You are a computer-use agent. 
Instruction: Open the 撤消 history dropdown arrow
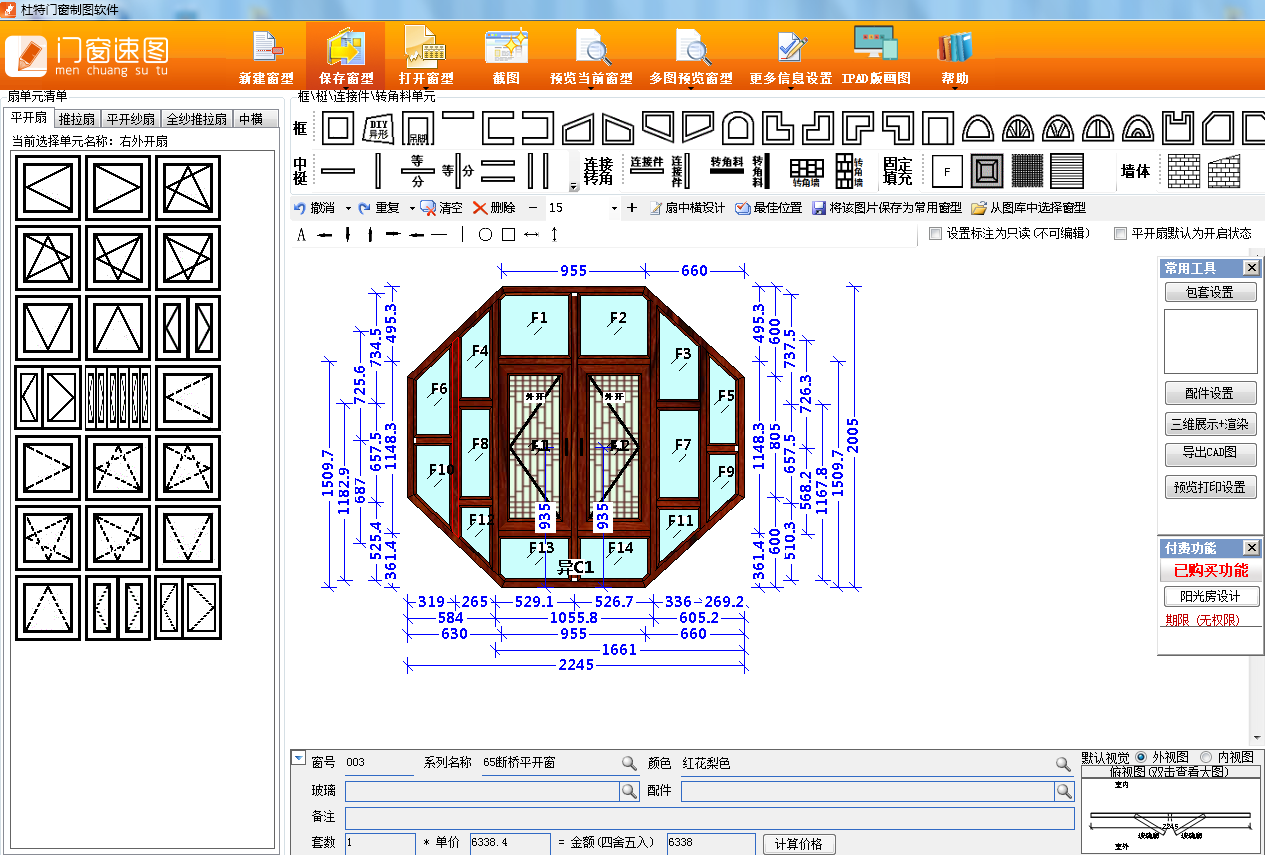347,208
